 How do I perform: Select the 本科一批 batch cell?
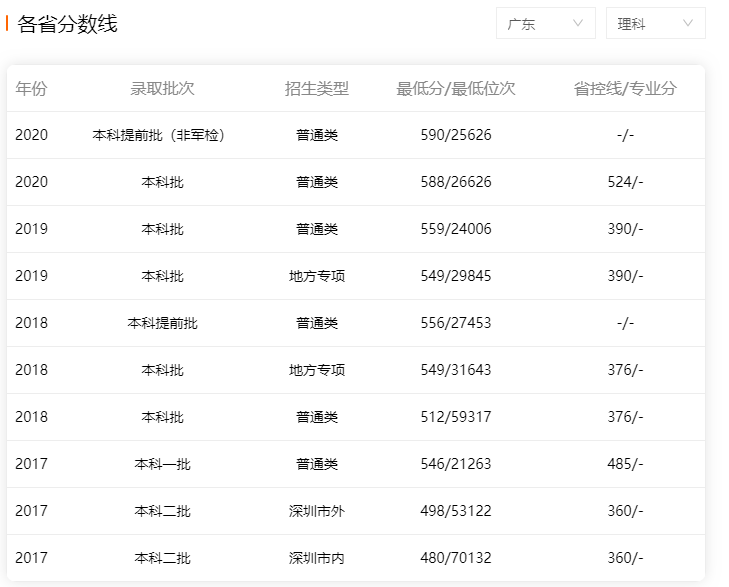pos(162,464)
